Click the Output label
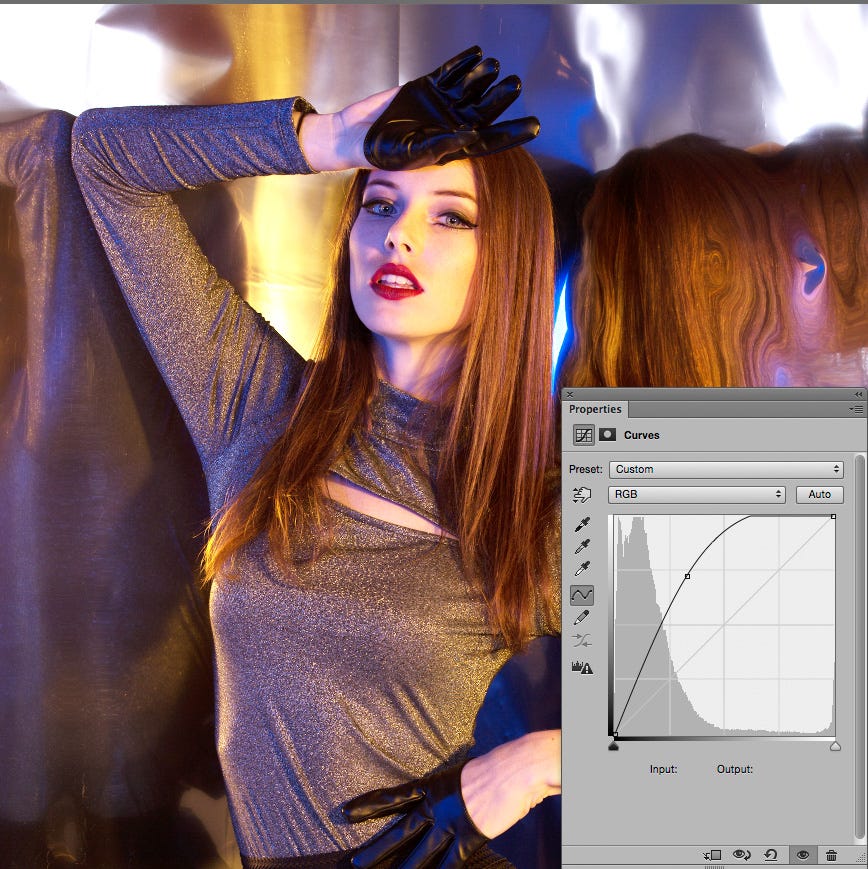Viewport: 868px width, 869px height. pyautogui.click(x=735, y=769)
